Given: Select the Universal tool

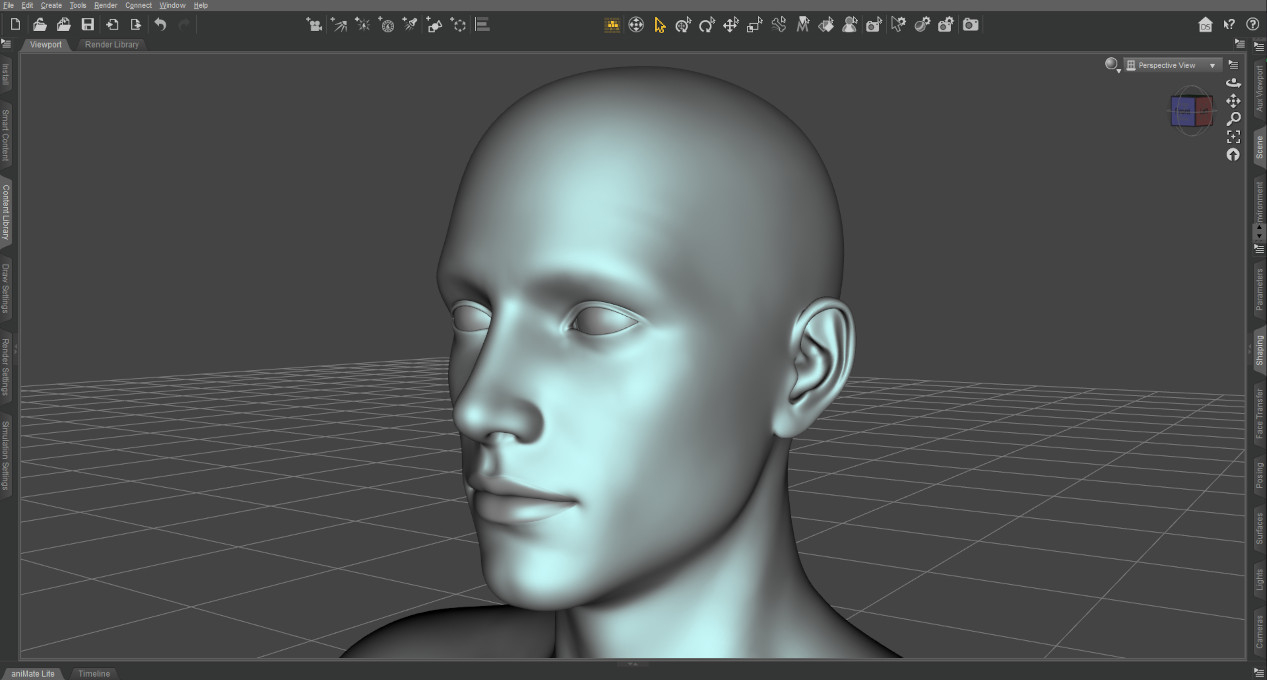Looking at the screenshot, I should [636, 25].
